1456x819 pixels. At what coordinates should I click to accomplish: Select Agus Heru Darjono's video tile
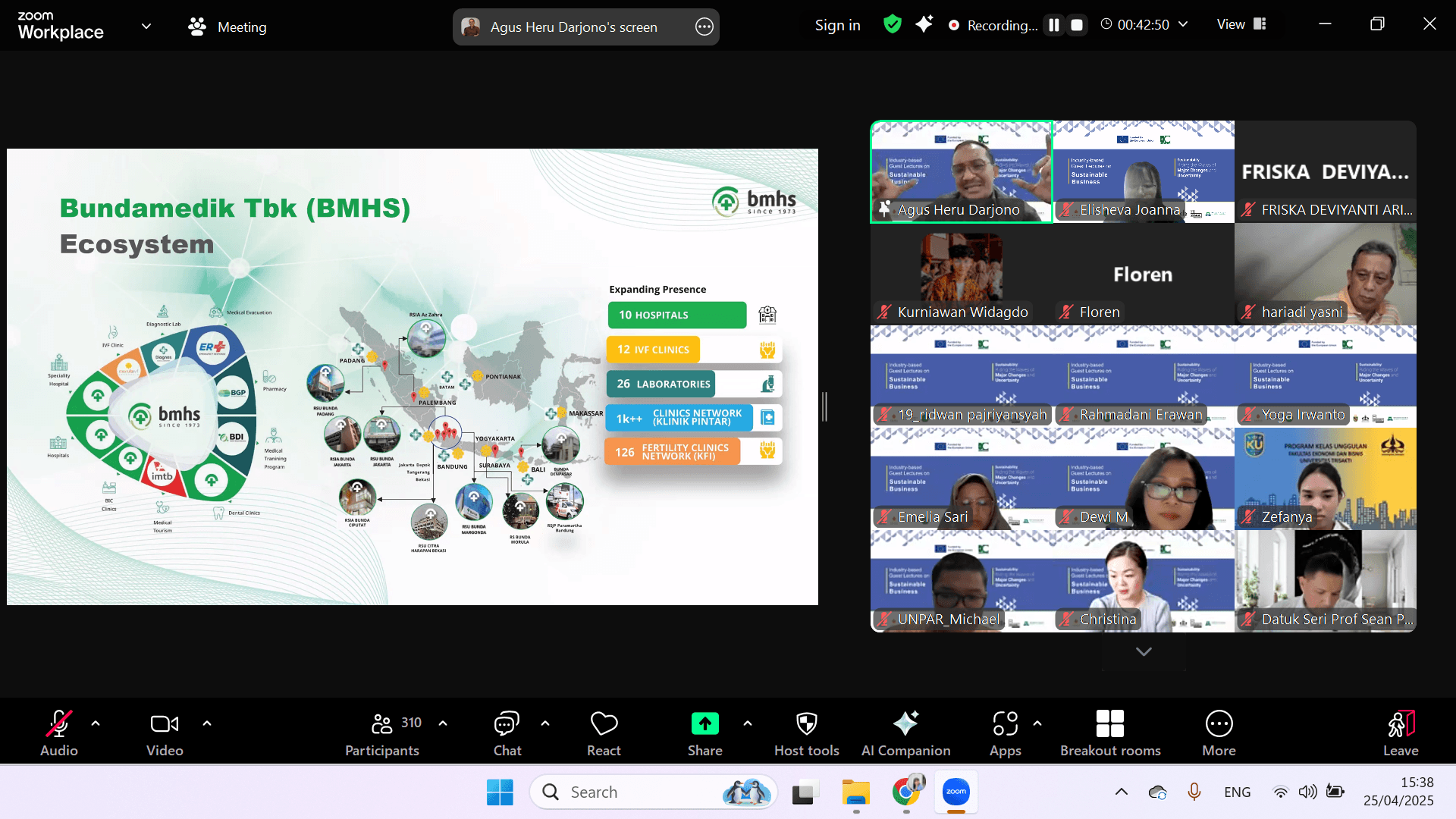pyautogui.click(x=962, y=172)
